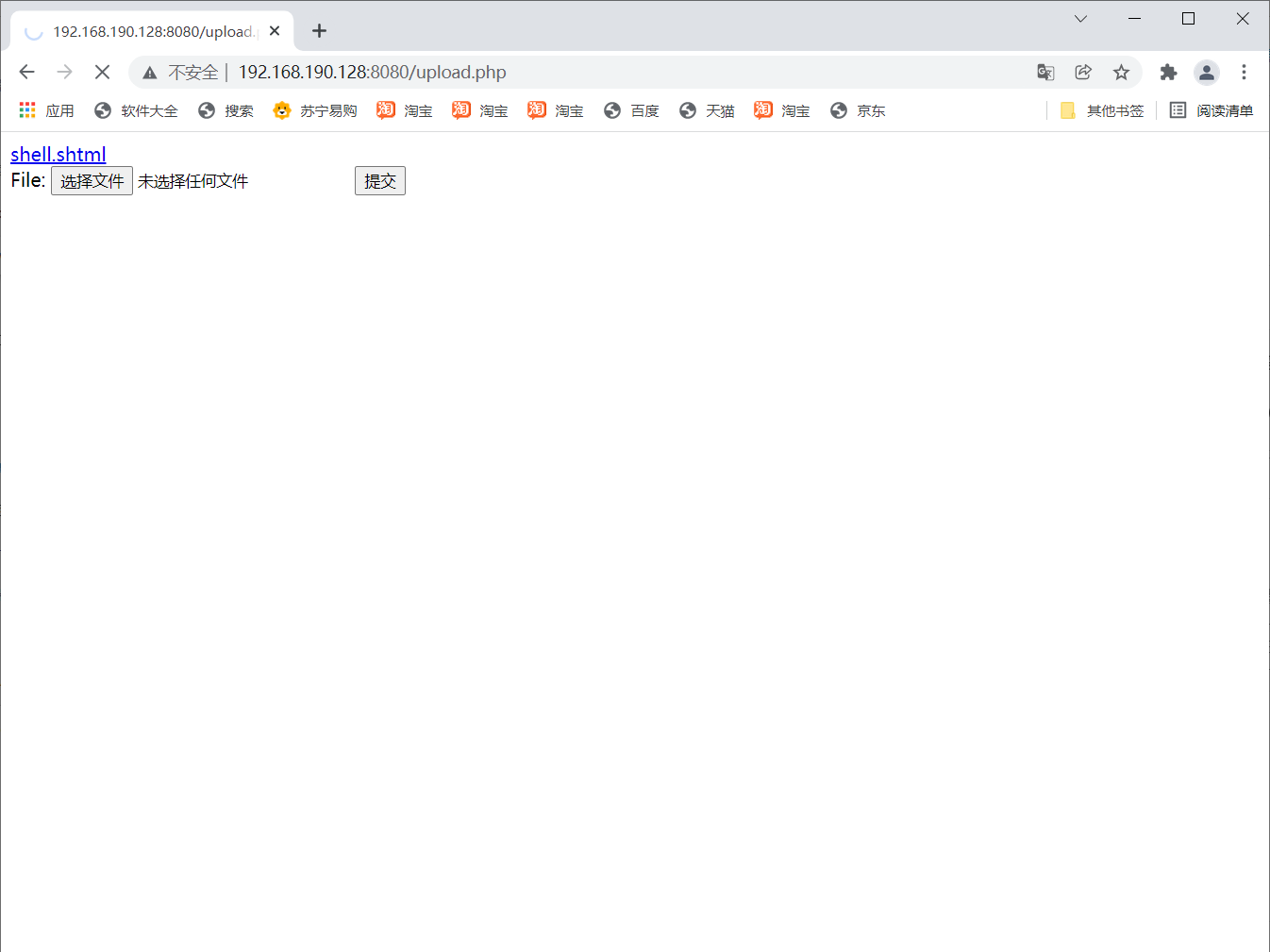The width and height of the screenshot is (1270, 952).
Task: Click the 未选择任何文件 file status text
Action: click(x=192, y=181)
